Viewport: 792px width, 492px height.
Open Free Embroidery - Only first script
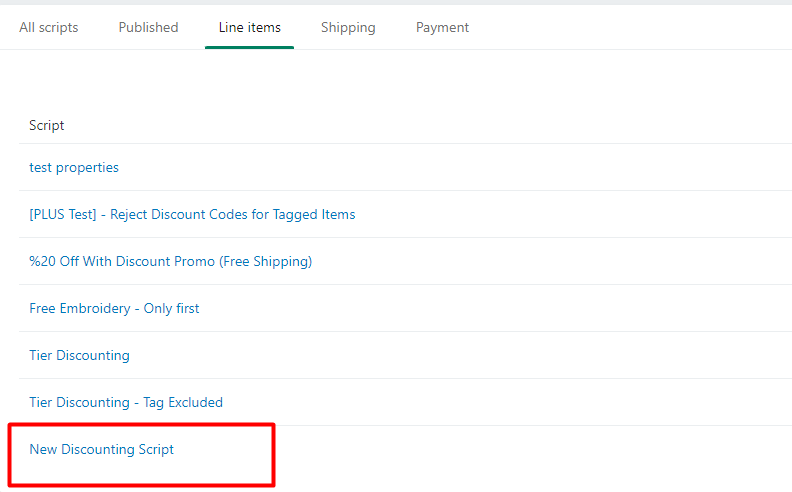pos(114,308)
